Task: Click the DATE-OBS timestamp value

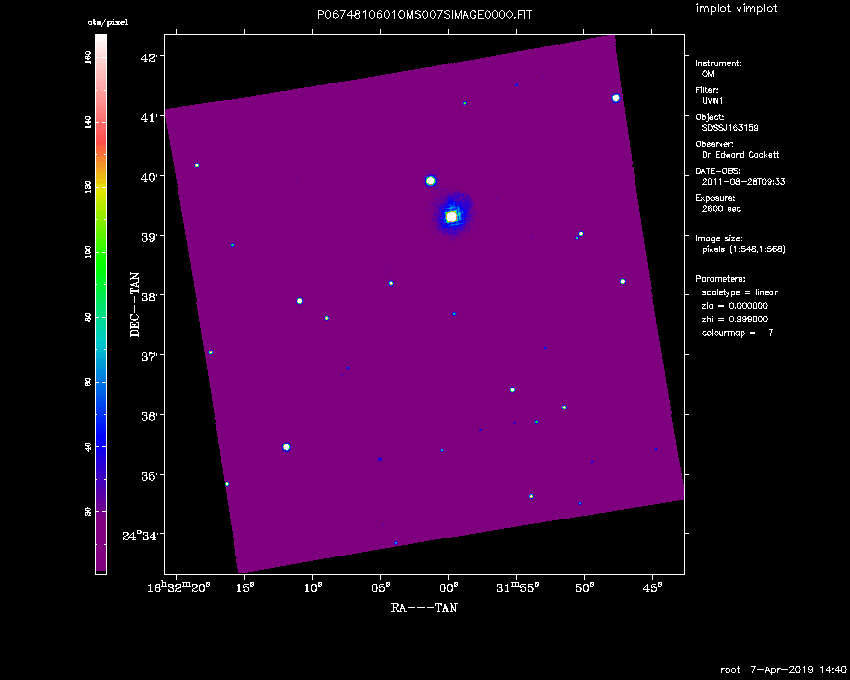Action: pyautogui.click(x=742, y=182)
